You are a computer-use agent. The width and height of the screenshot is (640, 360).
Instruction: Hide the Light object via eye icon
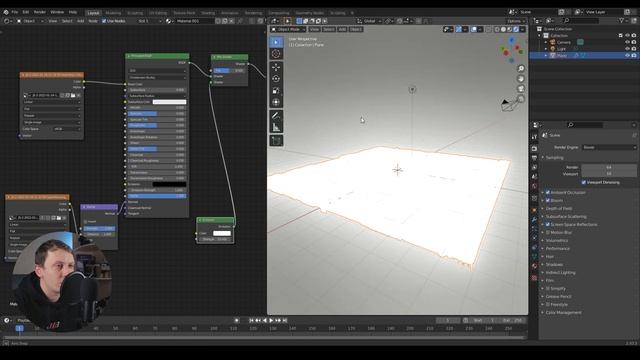click(x=627, y=49)
